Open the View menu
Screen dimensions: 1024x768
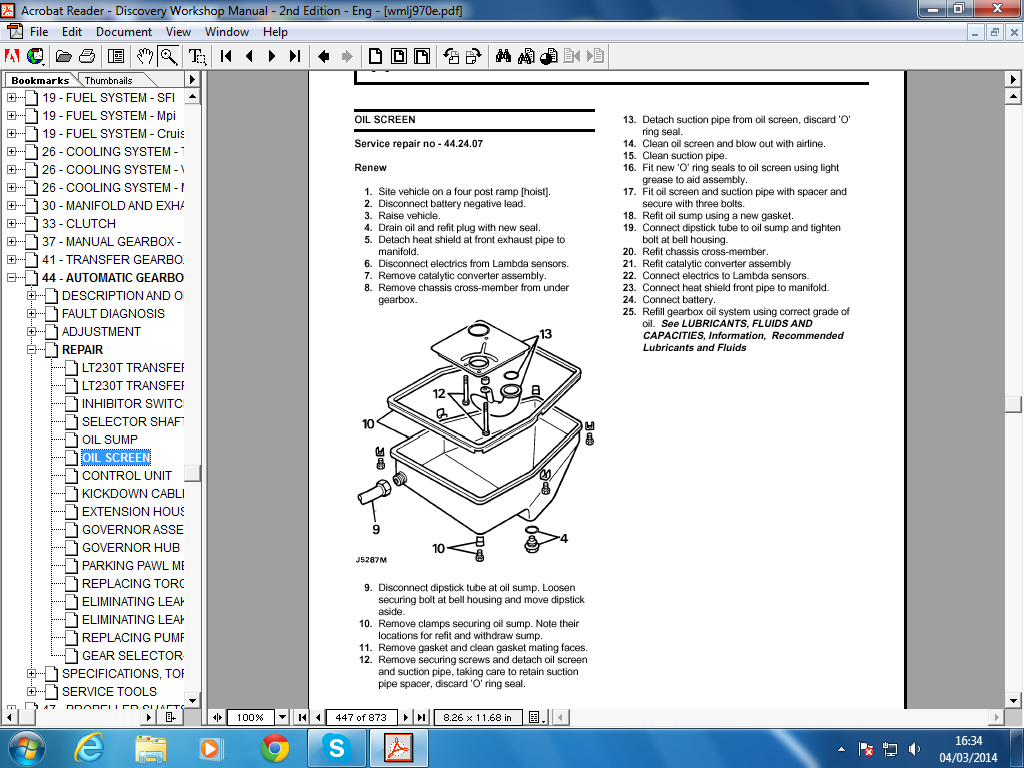(178, 31)
